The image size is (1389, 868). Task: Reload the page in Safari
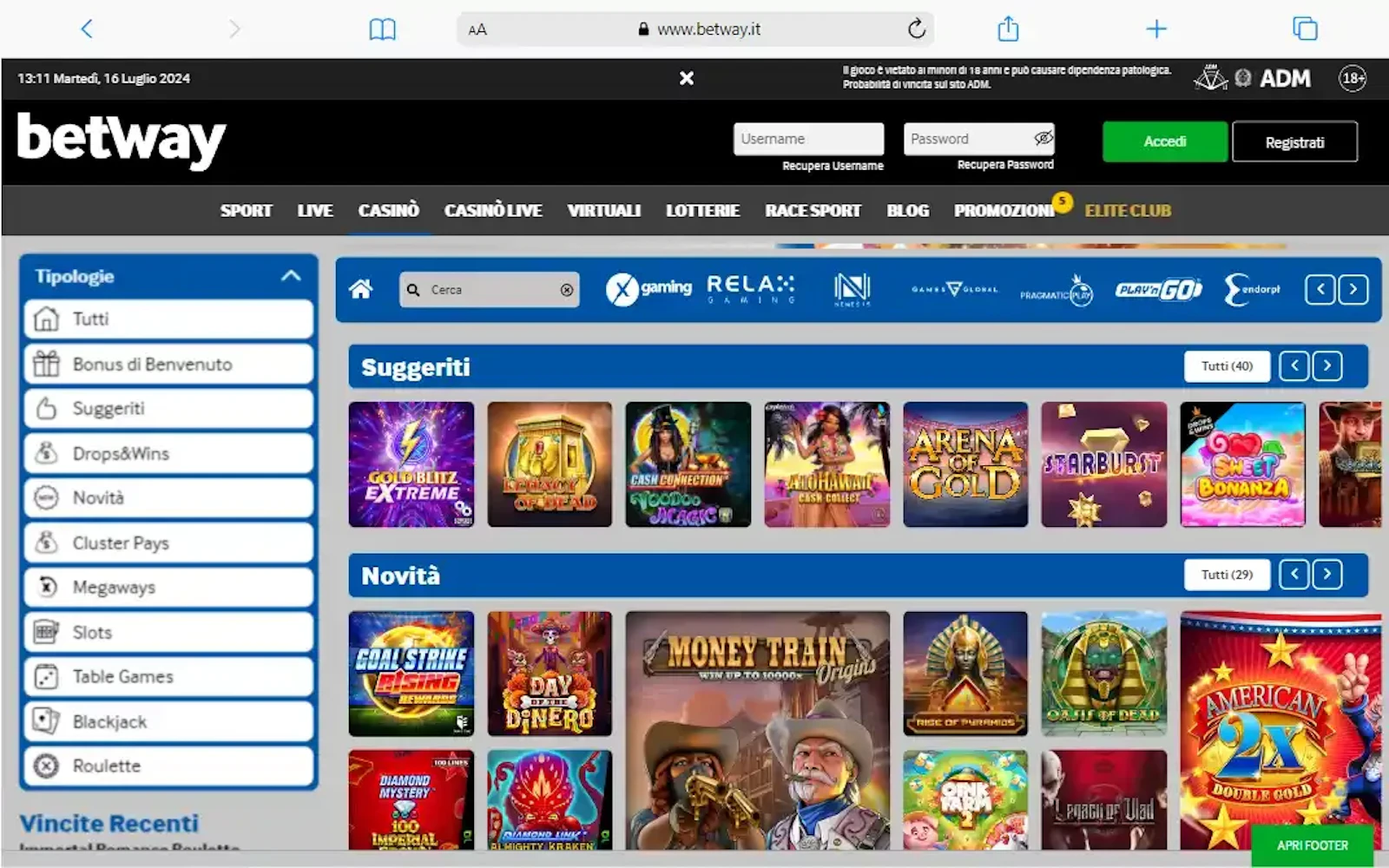tap(916, 30)
